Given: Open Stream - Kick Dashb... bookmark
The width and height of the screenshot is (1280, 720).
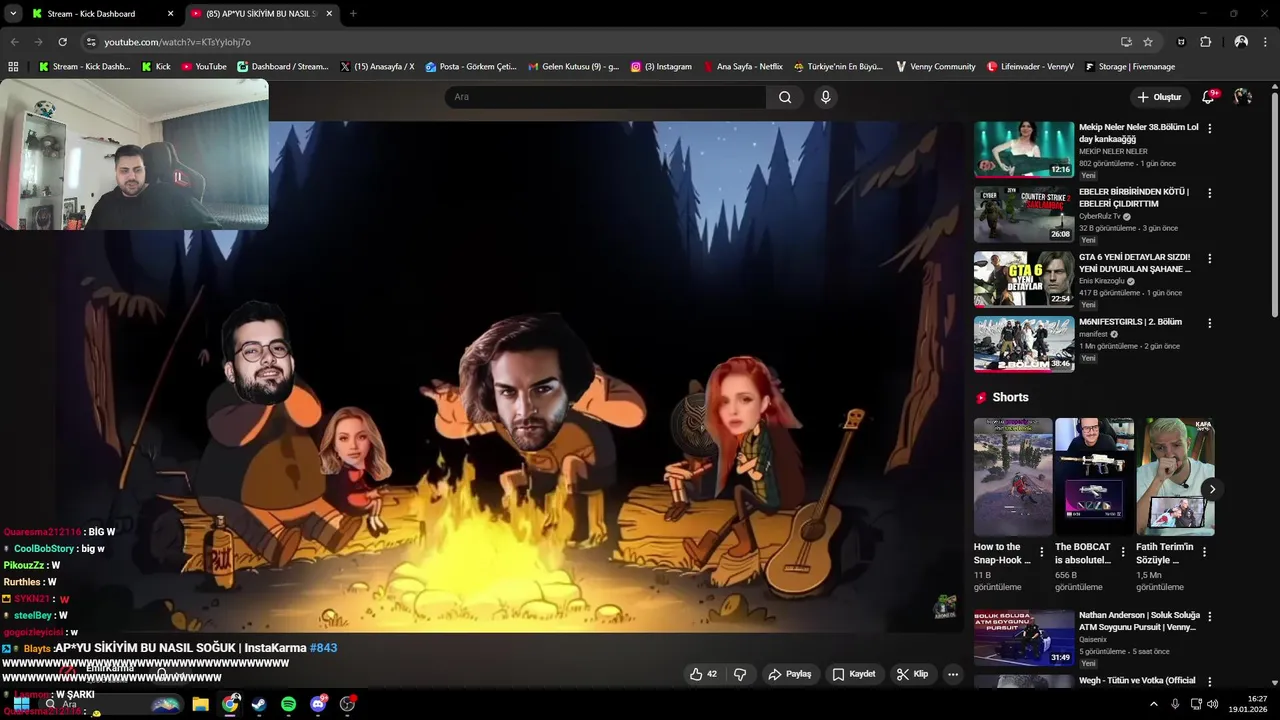Looking at the screenshot, I should [x=84, y=67].
